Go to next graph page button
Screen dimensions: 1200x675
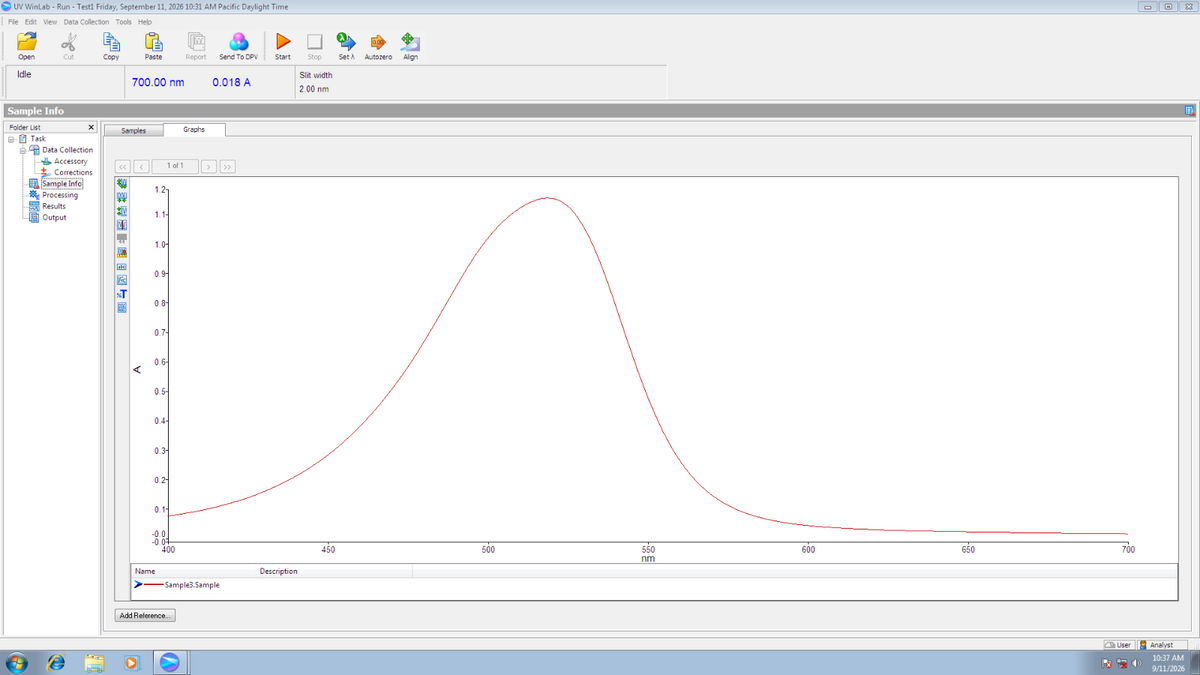point(210,165)
